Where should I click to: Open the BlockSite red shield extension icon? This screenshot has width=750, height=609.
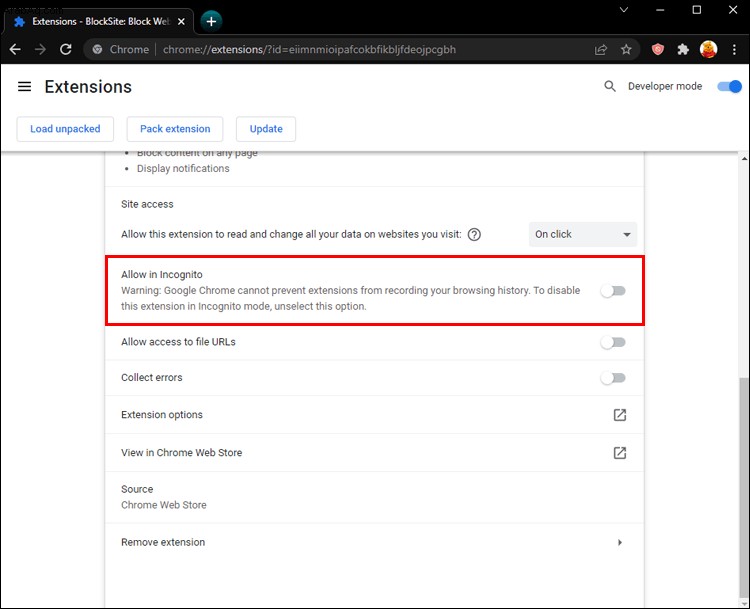pyautogui.click(x=658, y=49)
